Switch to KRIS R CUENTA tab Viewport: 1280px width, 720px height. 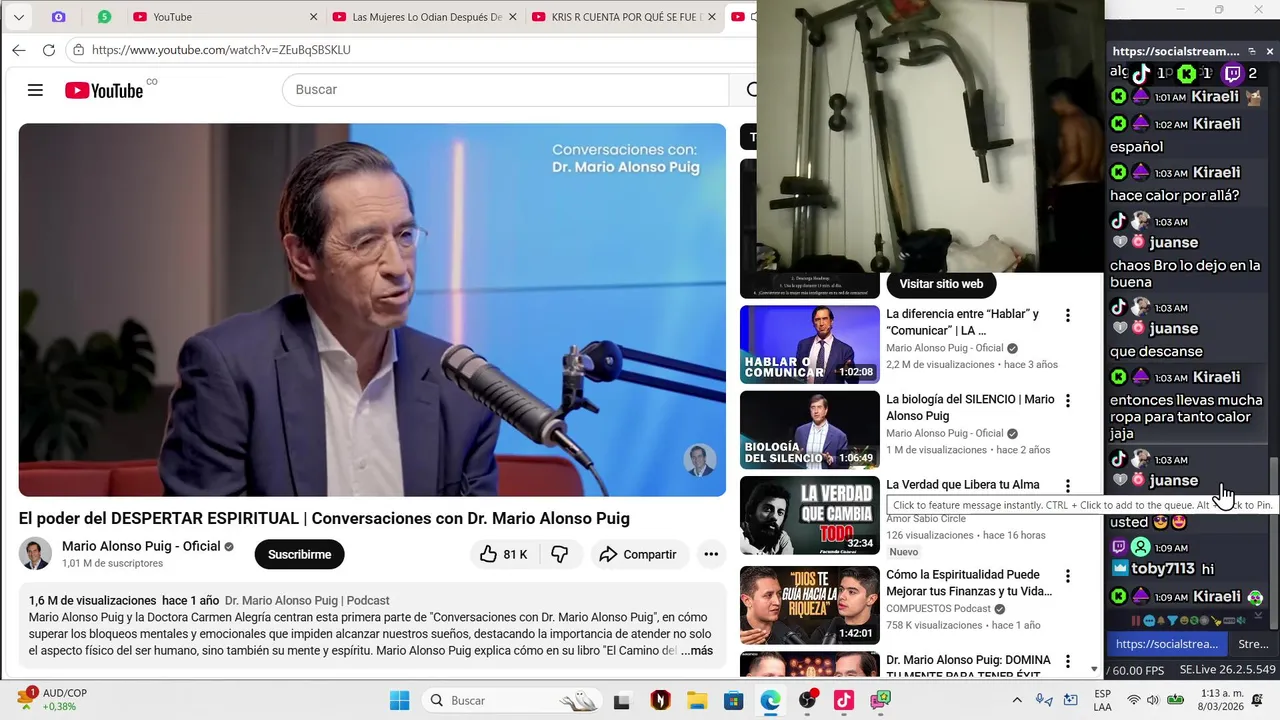(x=625, y=17)
